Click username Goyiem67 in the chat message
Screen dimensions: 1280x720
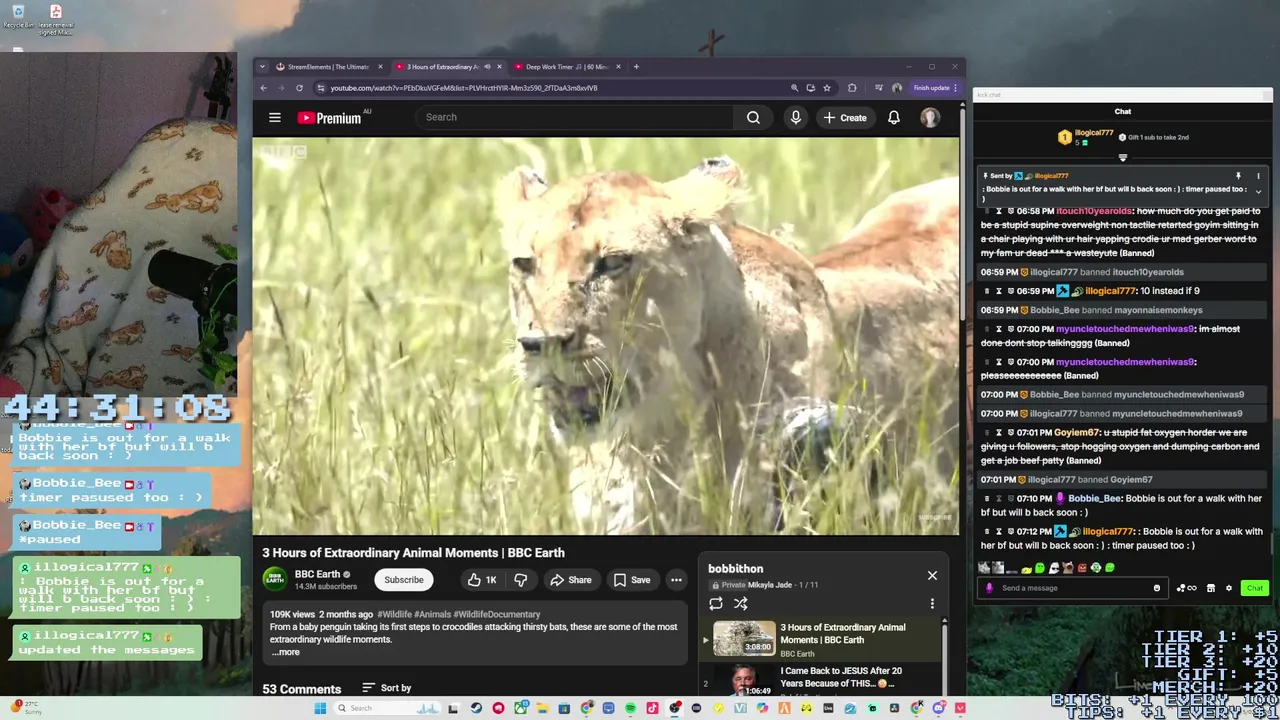tap(1077, 433)
